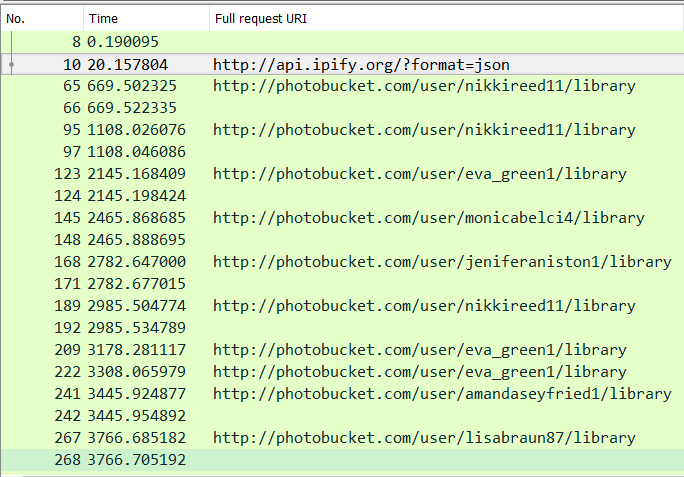
Task: Click the api.ipify.org/?format=json URI
Action: coord(361,65)
